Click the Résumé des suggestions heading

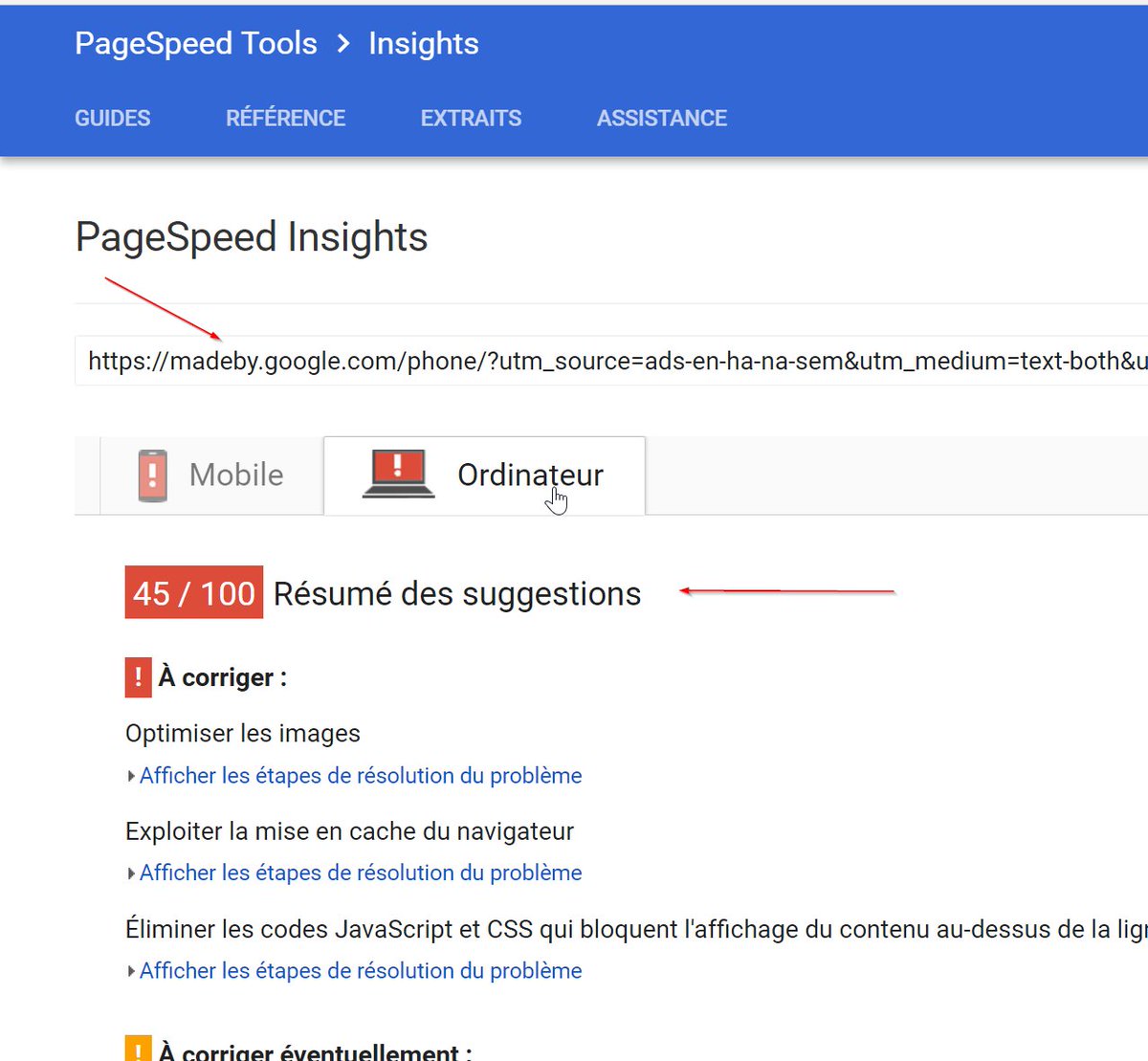click(457, 594)
